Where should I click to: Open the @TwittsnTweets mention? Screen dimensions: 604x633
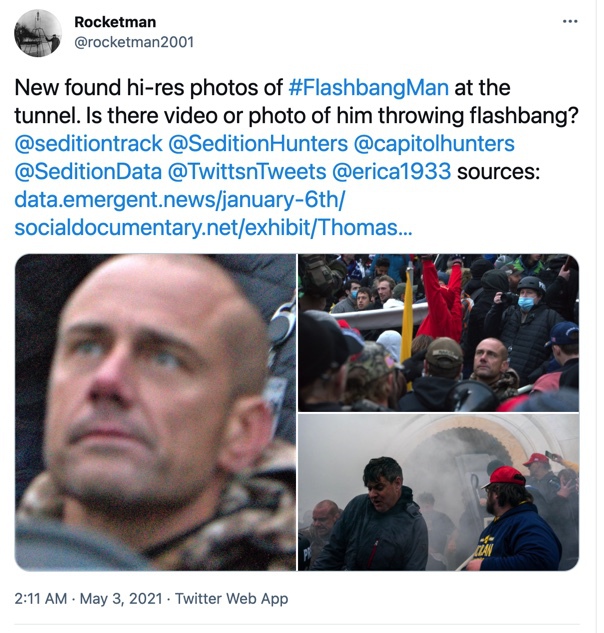tap(247, 172)
